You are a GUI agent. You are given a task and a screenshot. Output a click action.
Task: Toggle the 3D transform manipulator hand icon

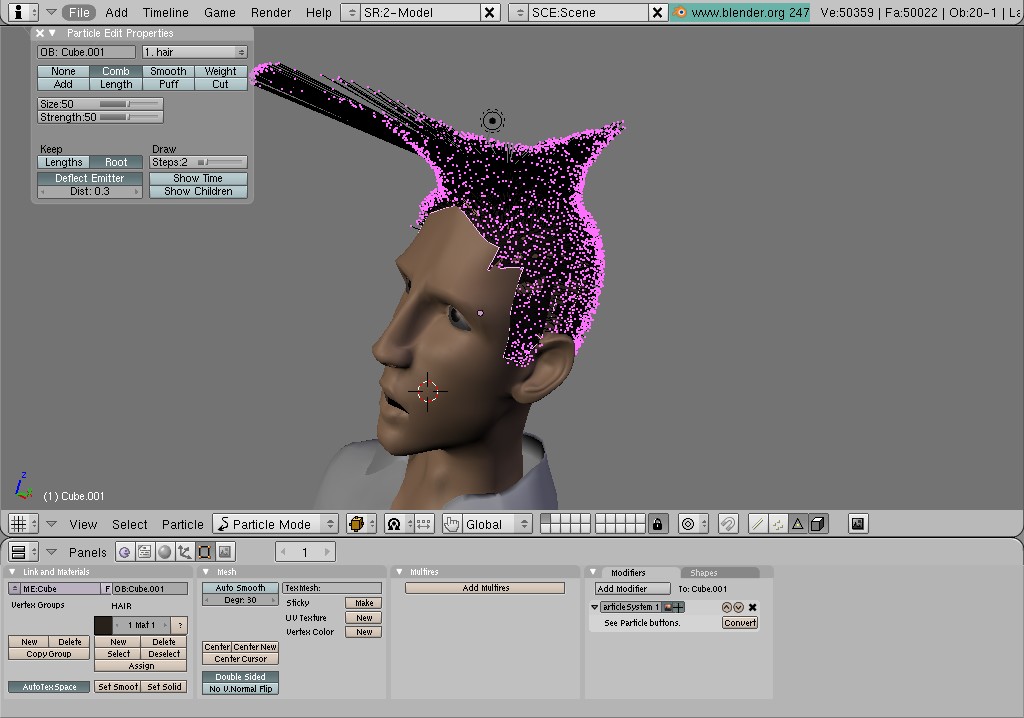[x=451, y=524]
